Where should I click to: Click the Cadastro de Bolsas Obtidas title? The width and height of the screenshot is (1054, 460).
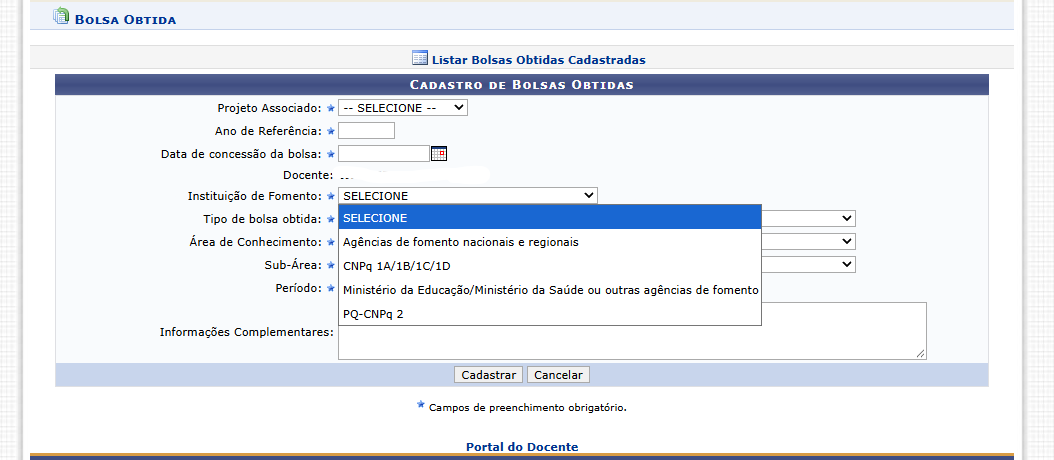click(522, 85)
